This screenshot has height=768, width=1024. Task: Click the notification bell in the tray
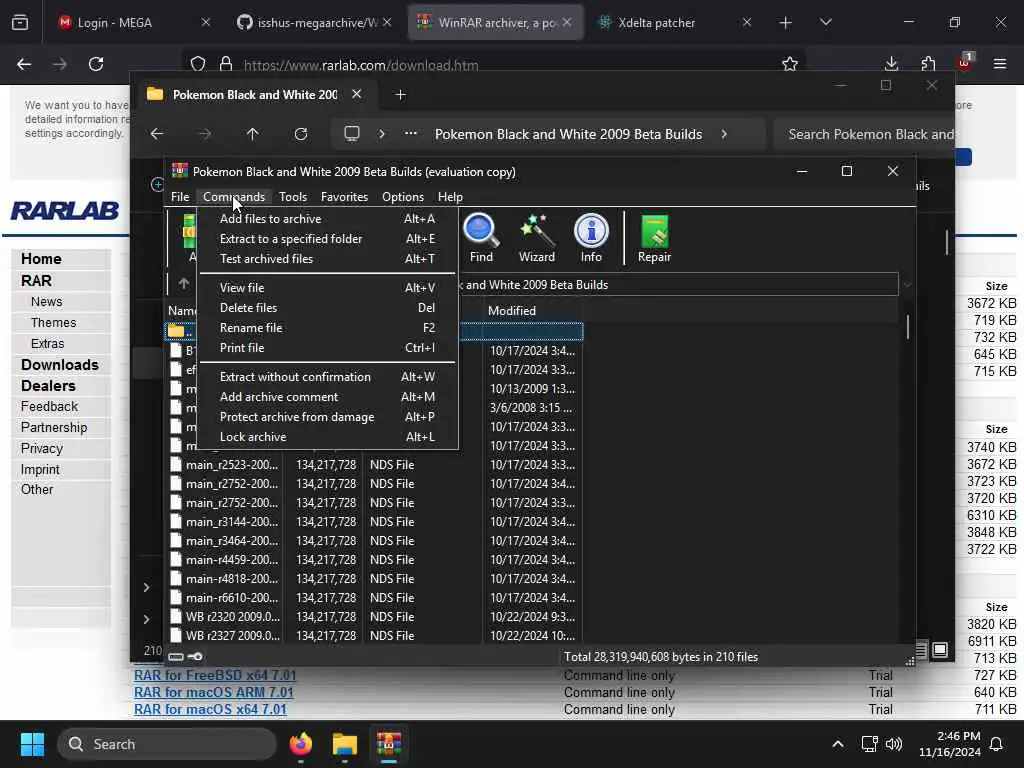pyautogui.click(x=997, y=744)
